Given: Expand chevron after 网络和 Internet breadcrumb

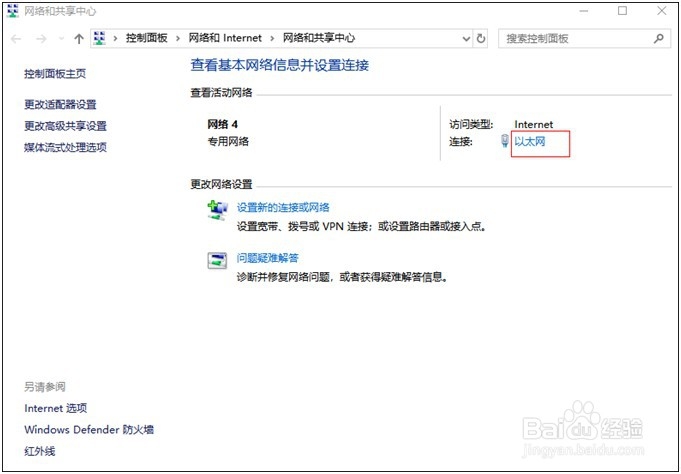Looking at the screenshot, I should pyautogui.click(x=272, y=39).
